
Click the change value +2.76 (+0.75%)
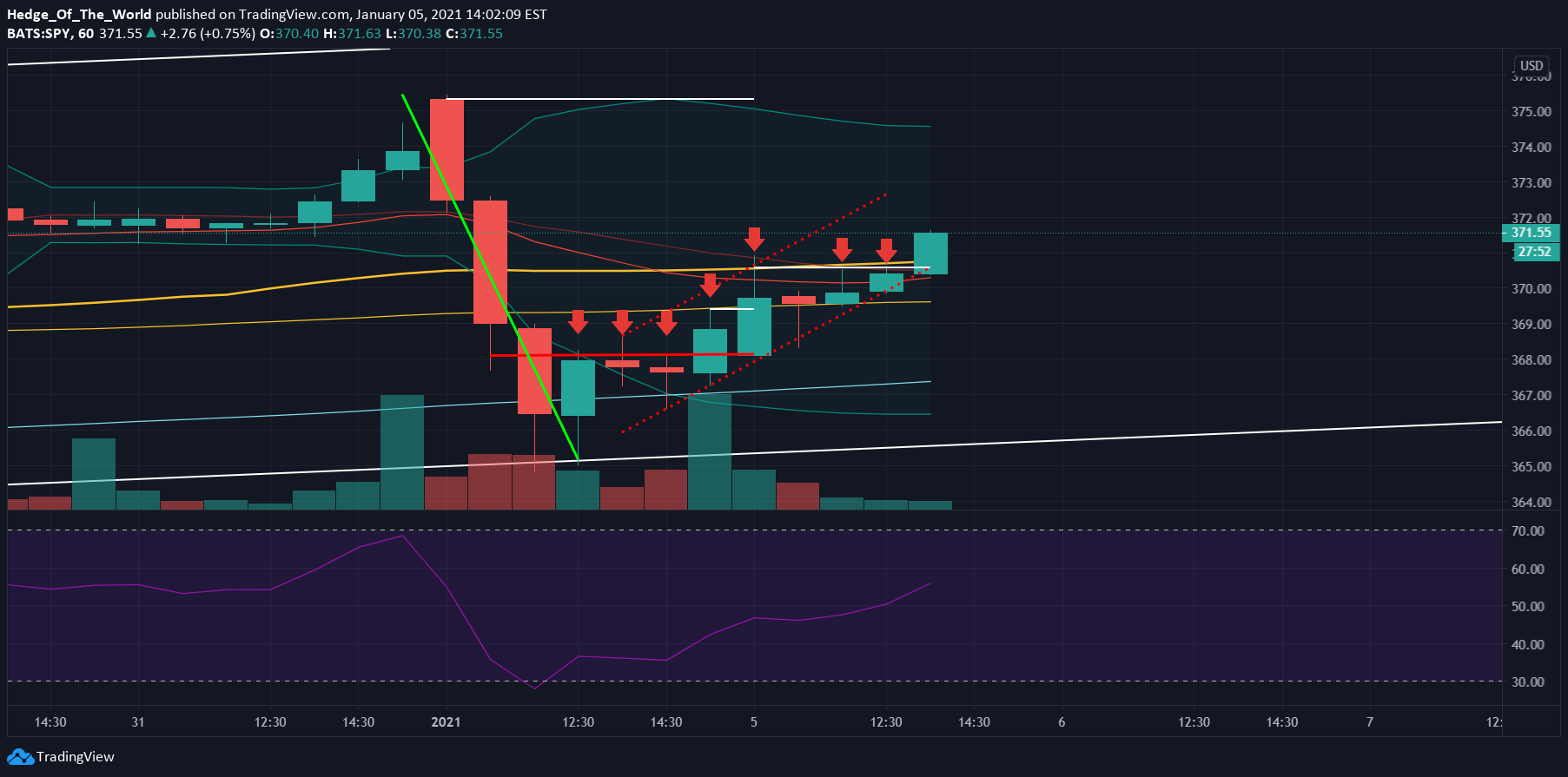click(x=208, y=34)
